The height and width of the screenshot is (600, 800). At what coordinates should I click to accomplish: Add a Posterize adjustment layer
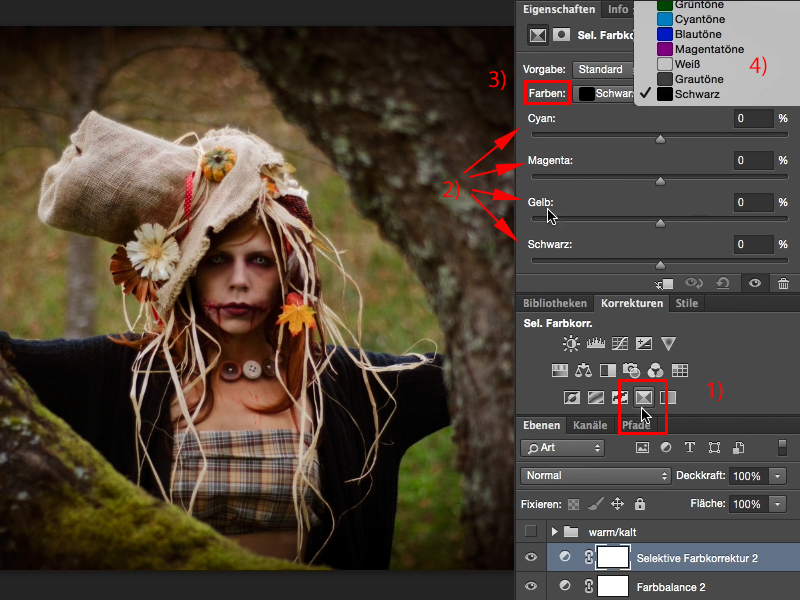595,397
